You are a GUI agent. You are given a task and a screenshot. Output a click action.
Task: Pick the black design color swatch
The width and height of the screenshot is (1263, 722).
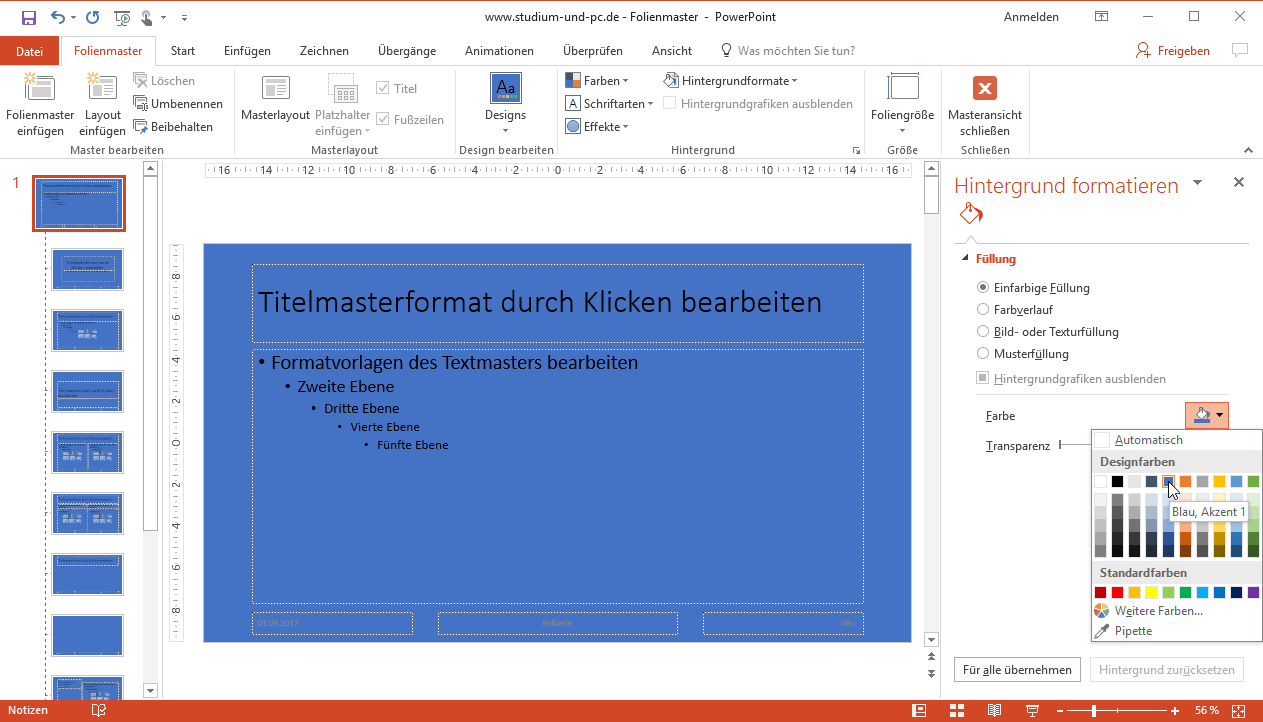click(x=1118, y=481)
